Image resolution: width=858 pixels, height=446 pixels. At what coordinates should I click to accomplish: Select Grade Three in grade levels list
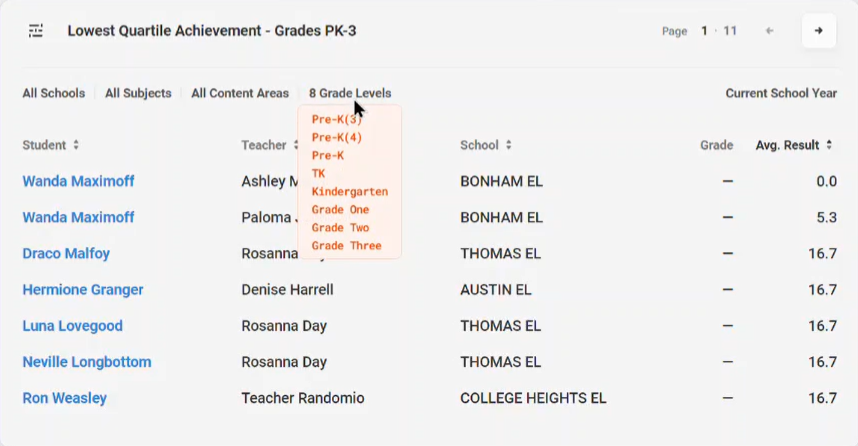[346, 246]
